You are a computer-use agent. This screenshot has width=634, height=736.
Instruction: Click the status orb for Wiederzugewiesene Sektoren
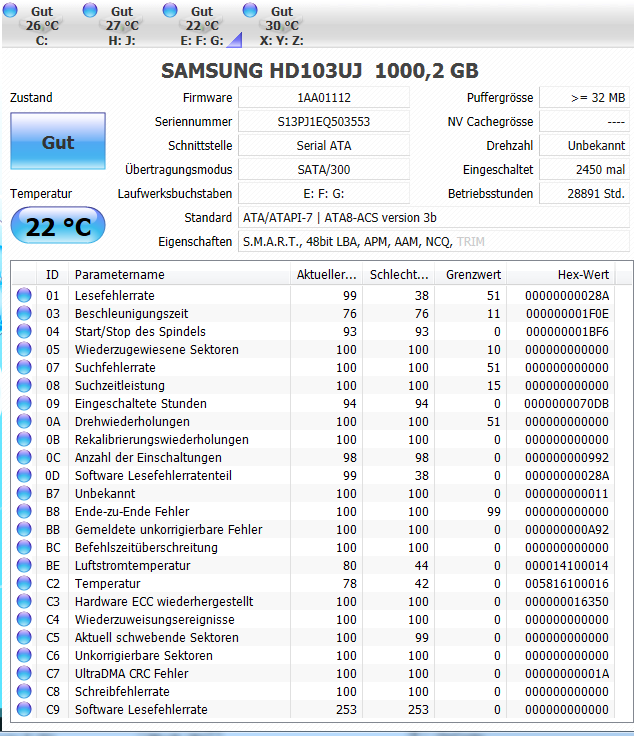point(24,349)
